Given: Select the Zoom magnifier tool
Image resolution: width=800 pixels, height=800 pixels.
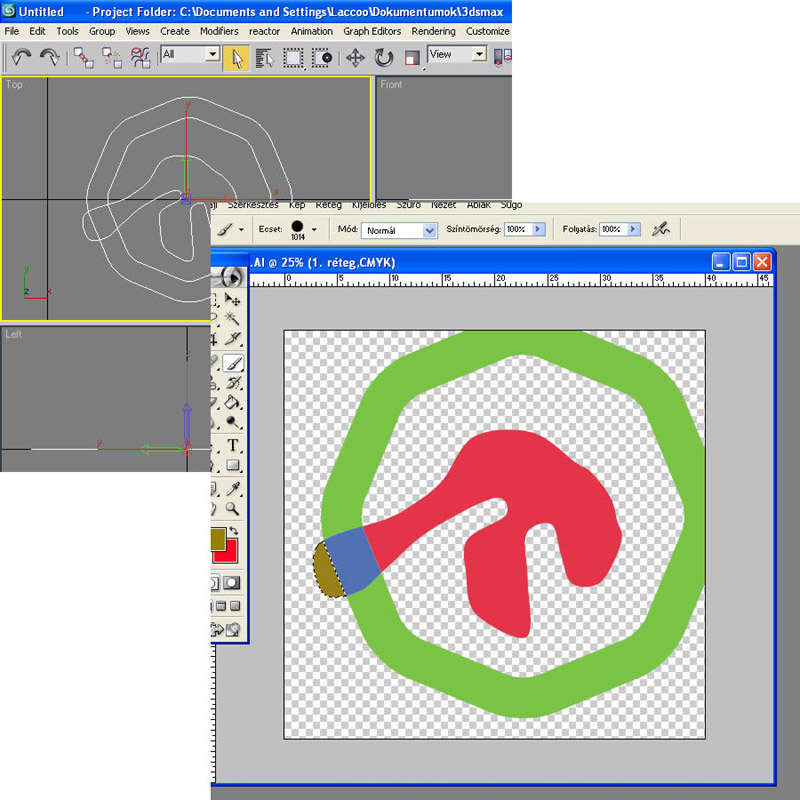Looking at the screenshot, I should tap(233, 508).
